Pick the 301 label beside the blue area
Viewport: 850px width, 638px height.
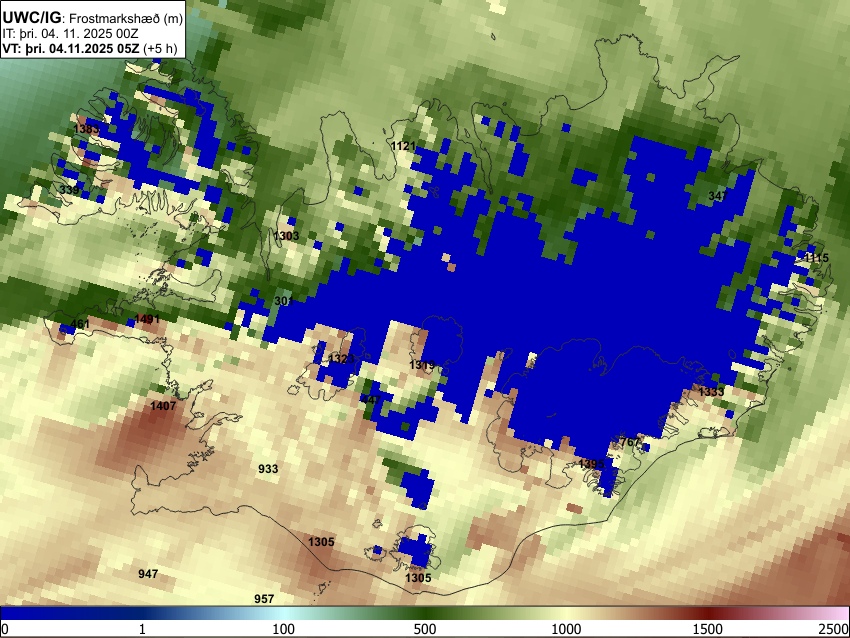tap(283, 301)
